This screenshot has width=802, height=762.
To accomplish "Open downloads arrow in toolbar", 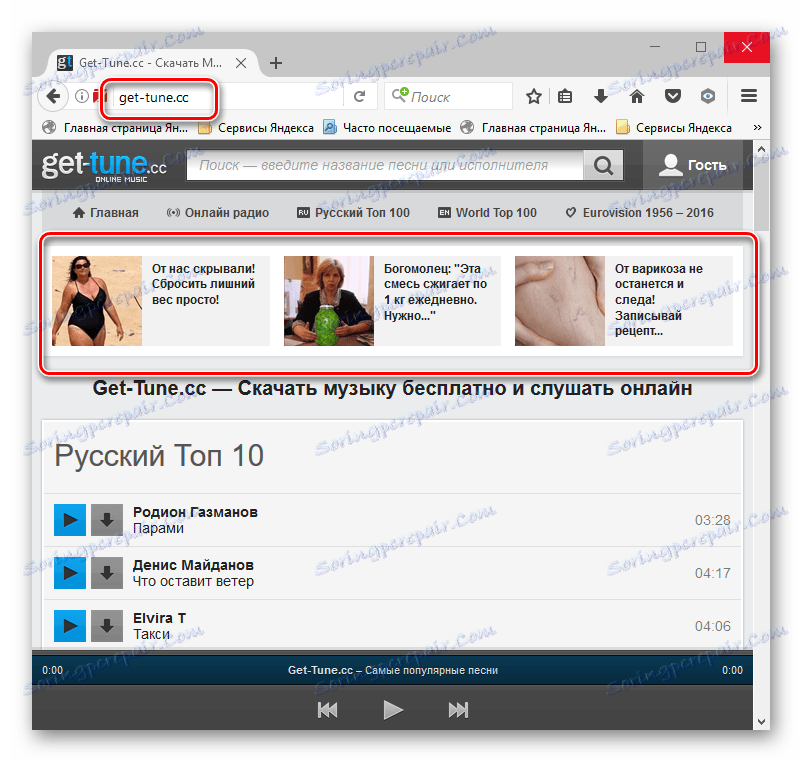I will click(600, 96).
